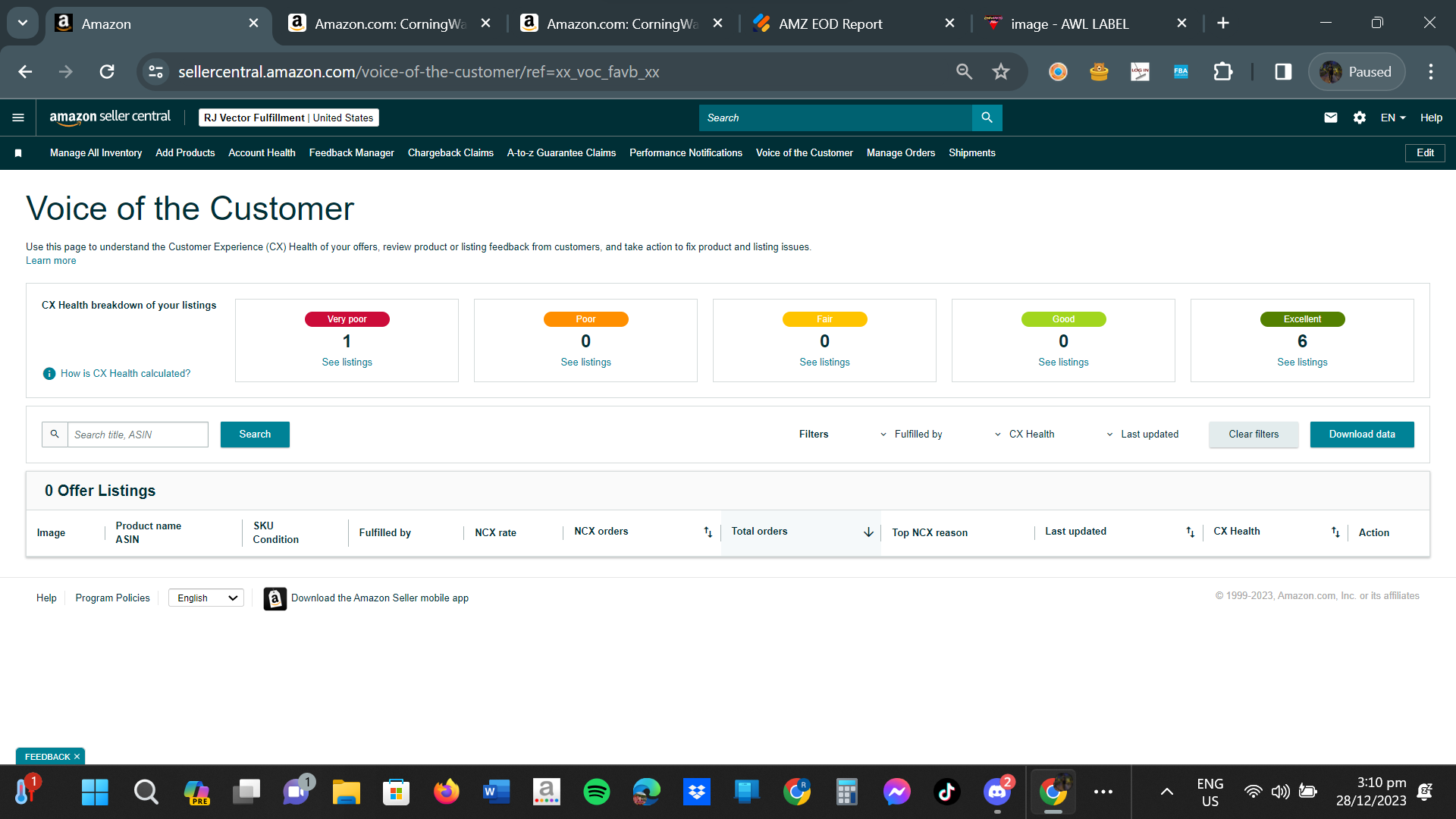Sort by Last updated arrows
1456x819 pixels.
pos(1190,532)
